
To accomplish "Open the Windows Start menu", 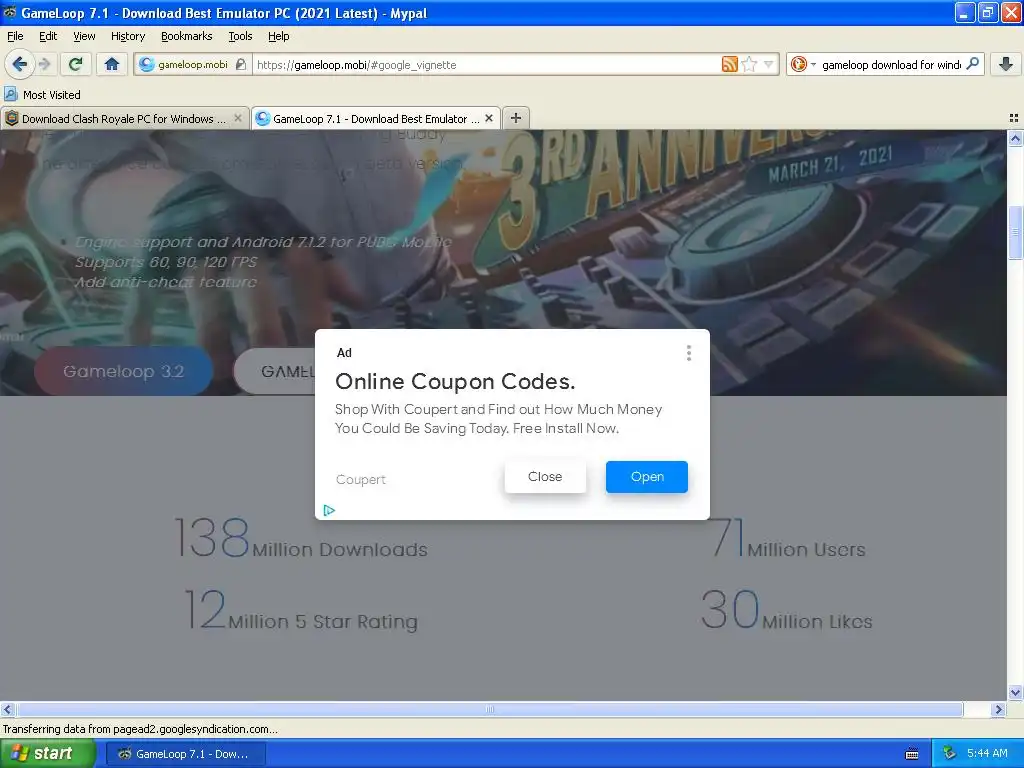I will pos(48,754).
